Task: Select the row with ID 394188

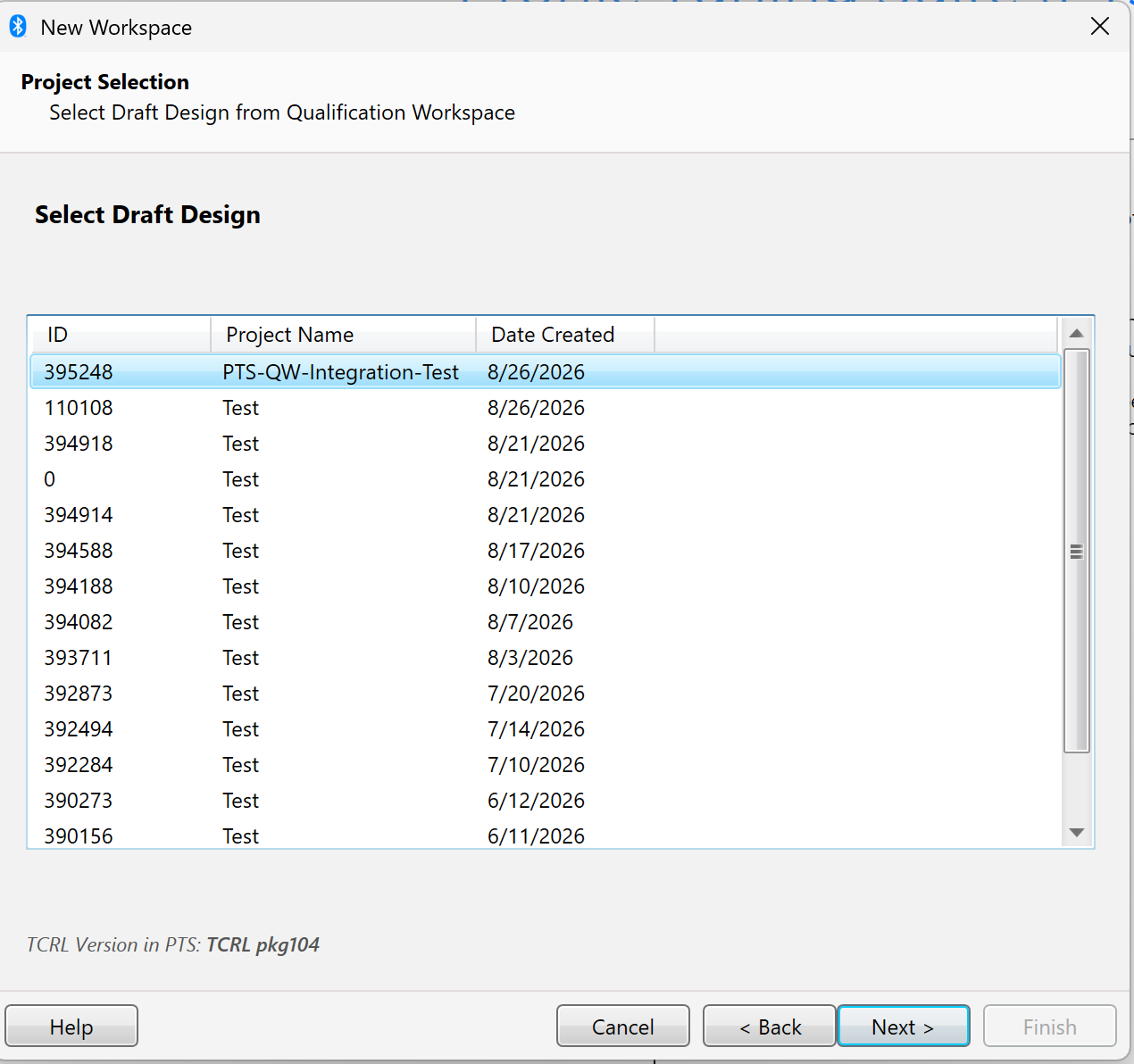Action: pos(545,586)
